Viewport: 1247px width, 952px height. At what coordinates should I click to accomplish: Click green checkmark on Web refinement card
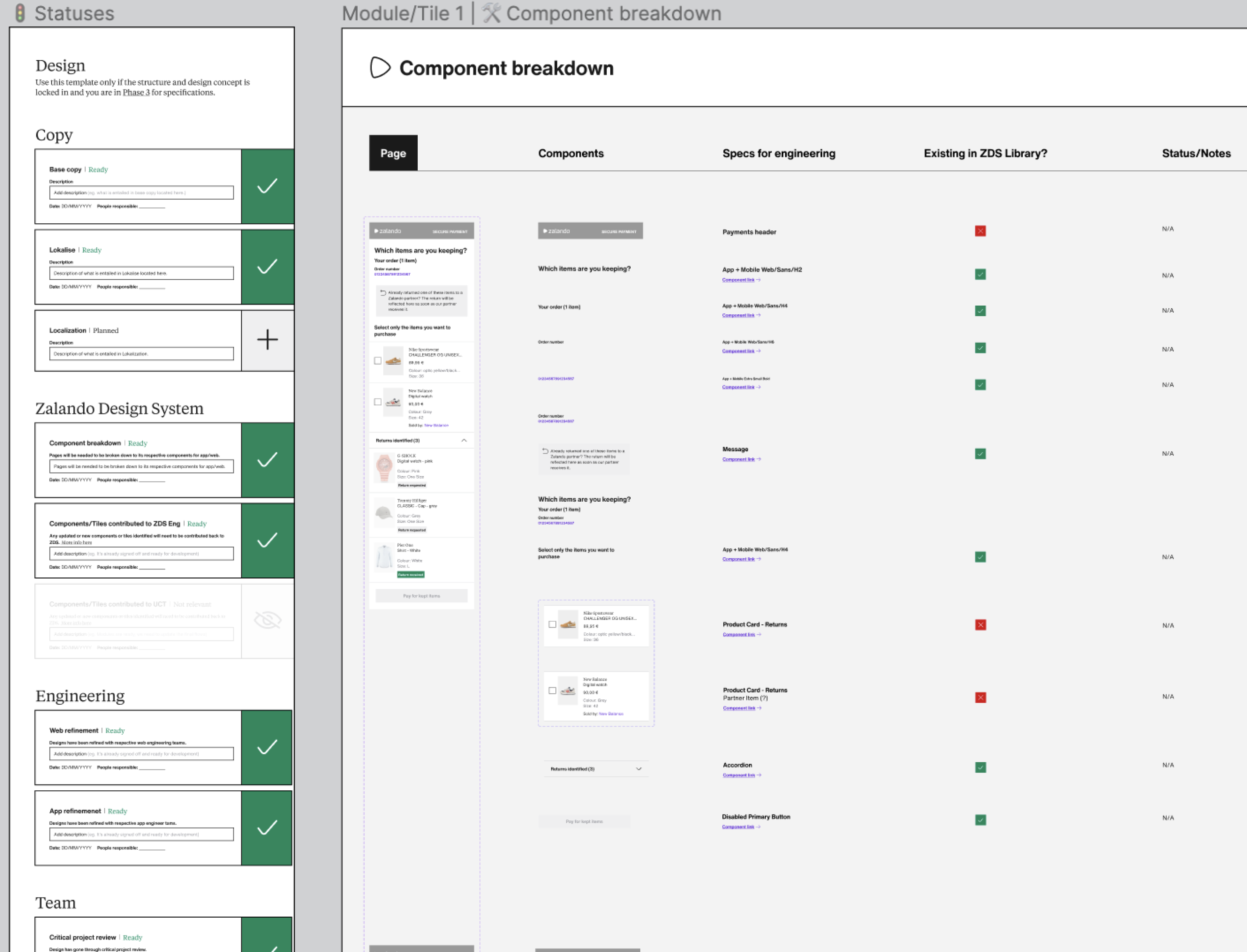267,748
